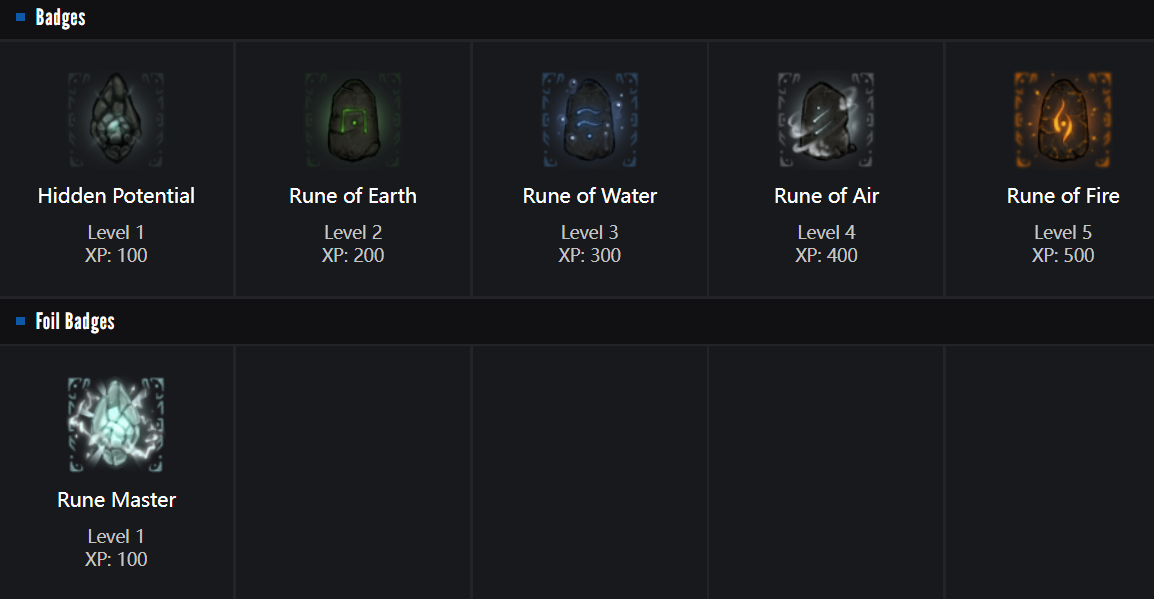Open the Rune Master foil badge icon

116,424
